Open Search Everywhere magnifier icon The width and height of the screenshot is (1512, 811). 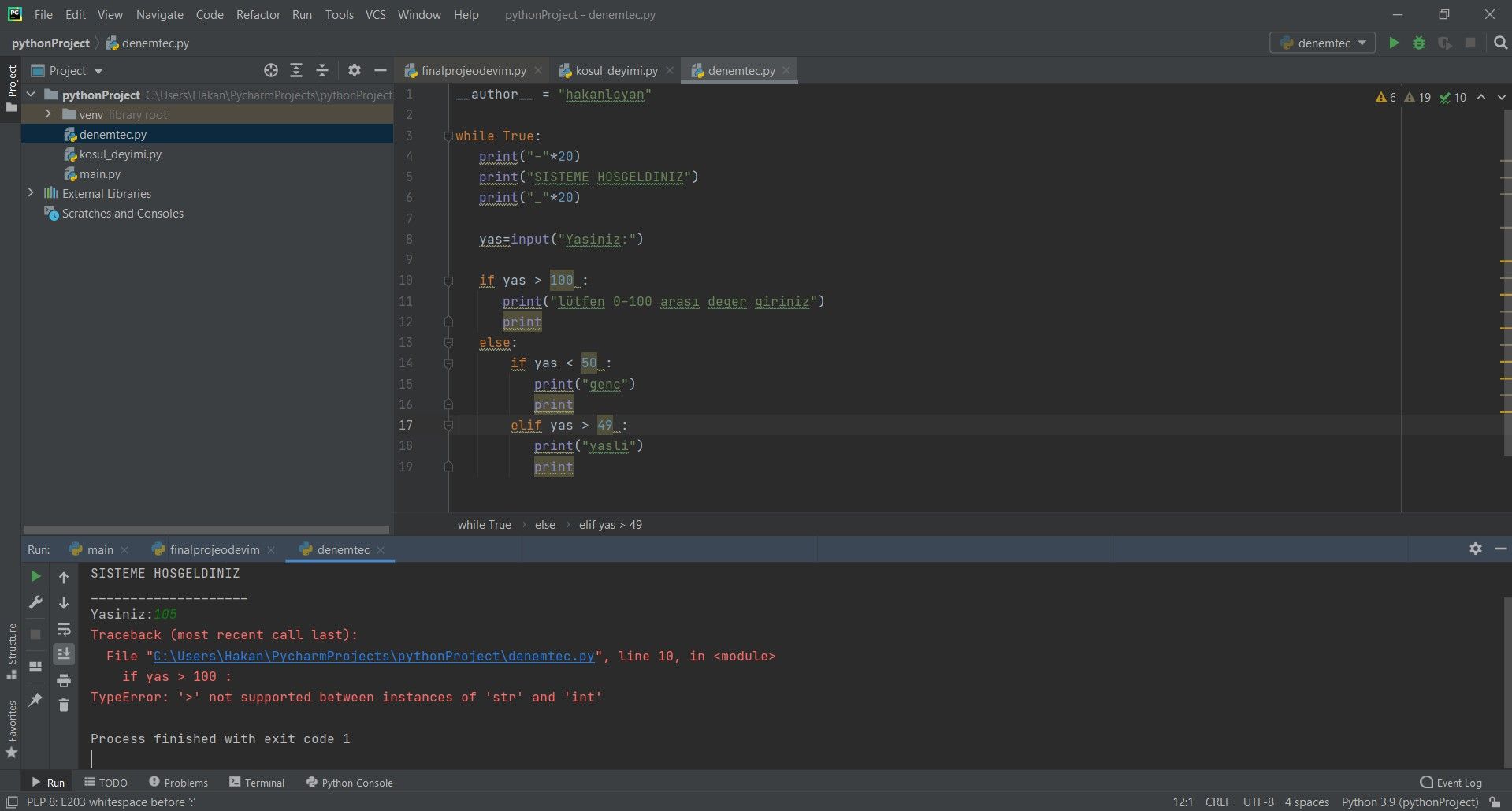(x=1500, y=43)
